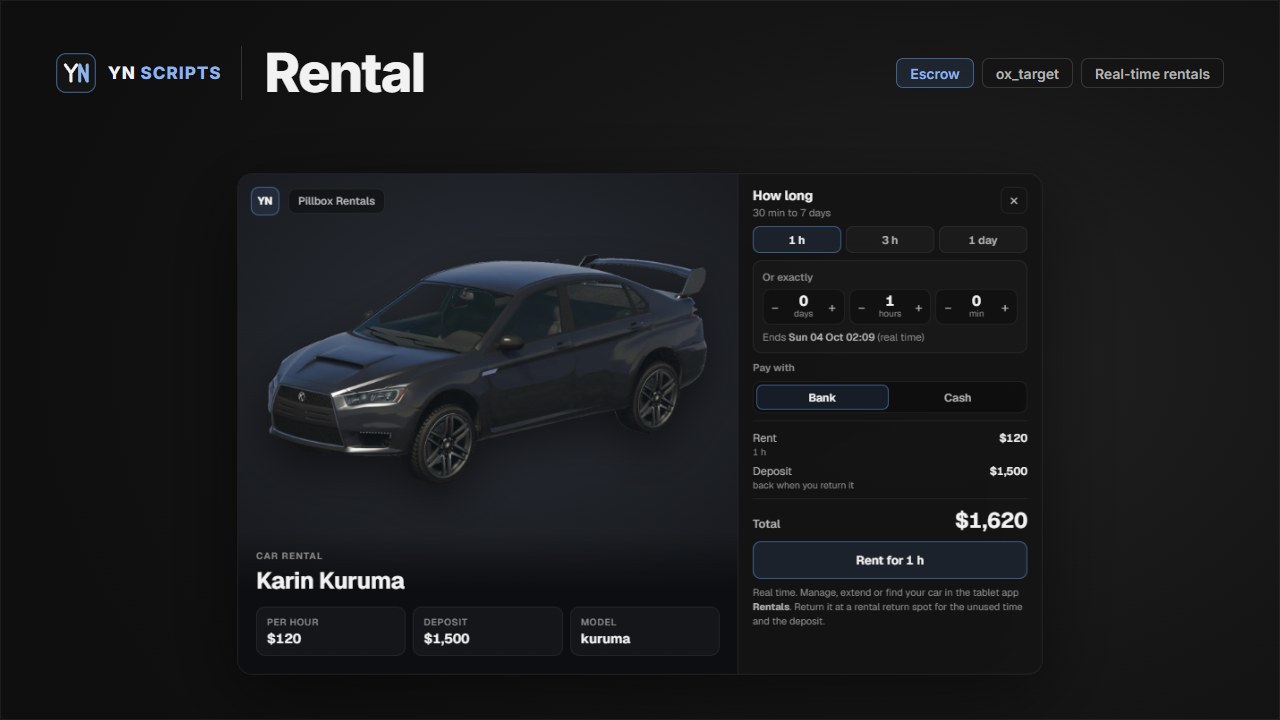Click the Karin Kuruma title text

tap(330, 581)
